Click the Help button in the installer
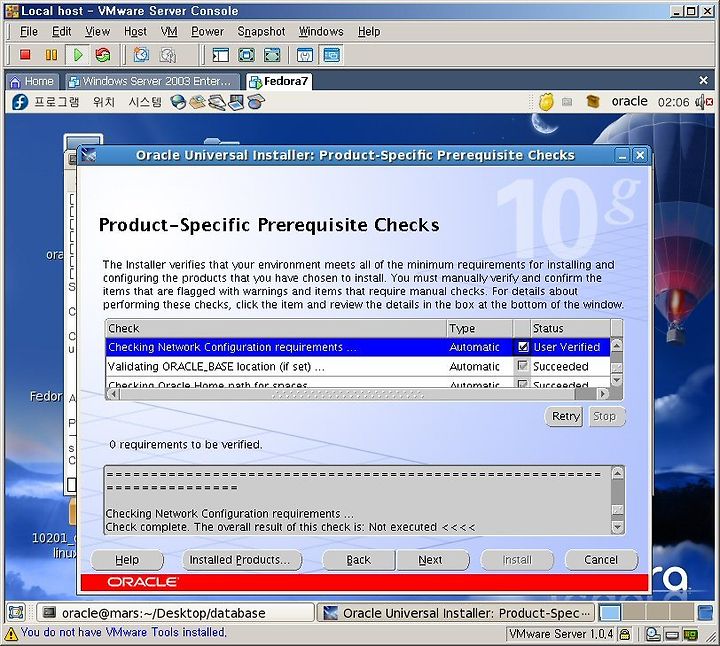 pyautogui.click(x=127, y=560)
